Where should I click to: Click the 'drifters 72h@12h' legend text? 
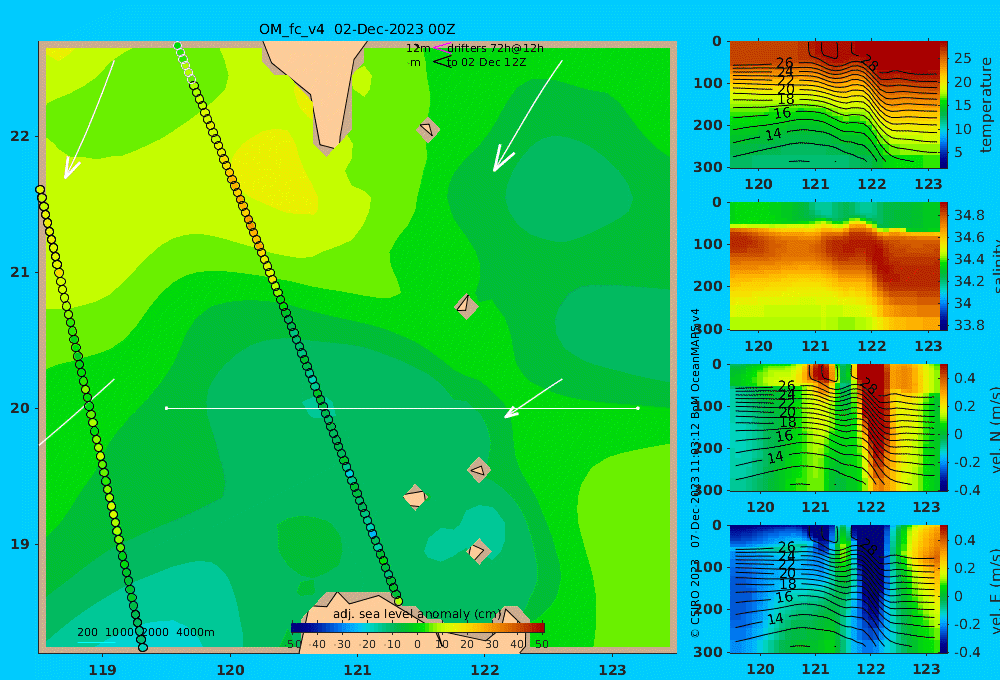[495, 48]
